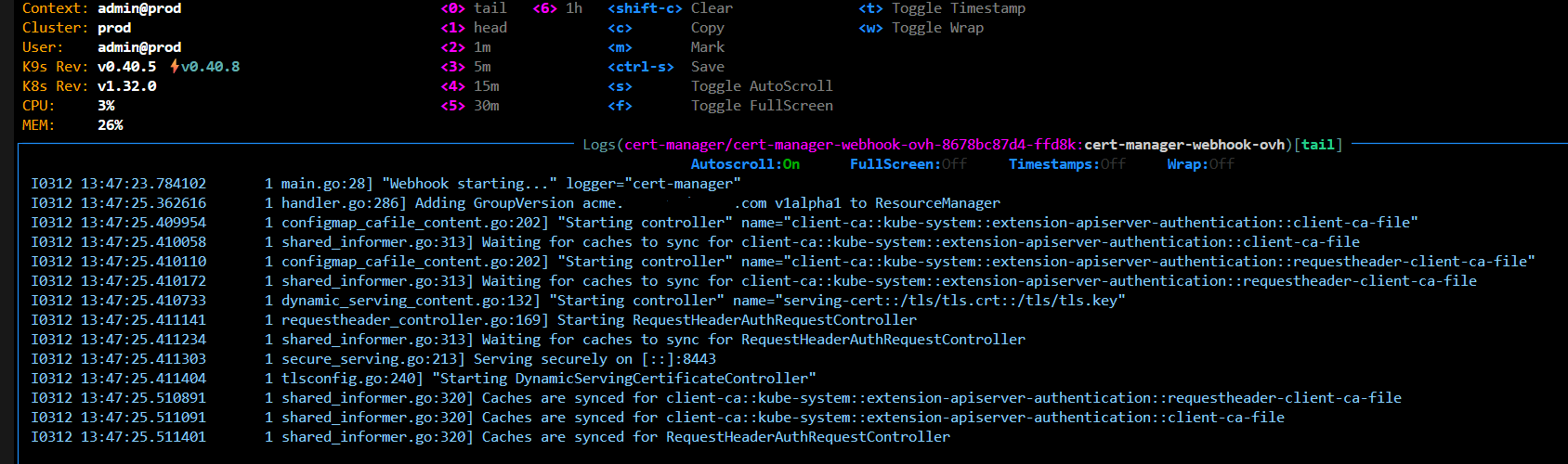Screen dimensions: 1568x464
Task: Click the Toggle Wrap shortcut hint
Action: coord(937,28)
